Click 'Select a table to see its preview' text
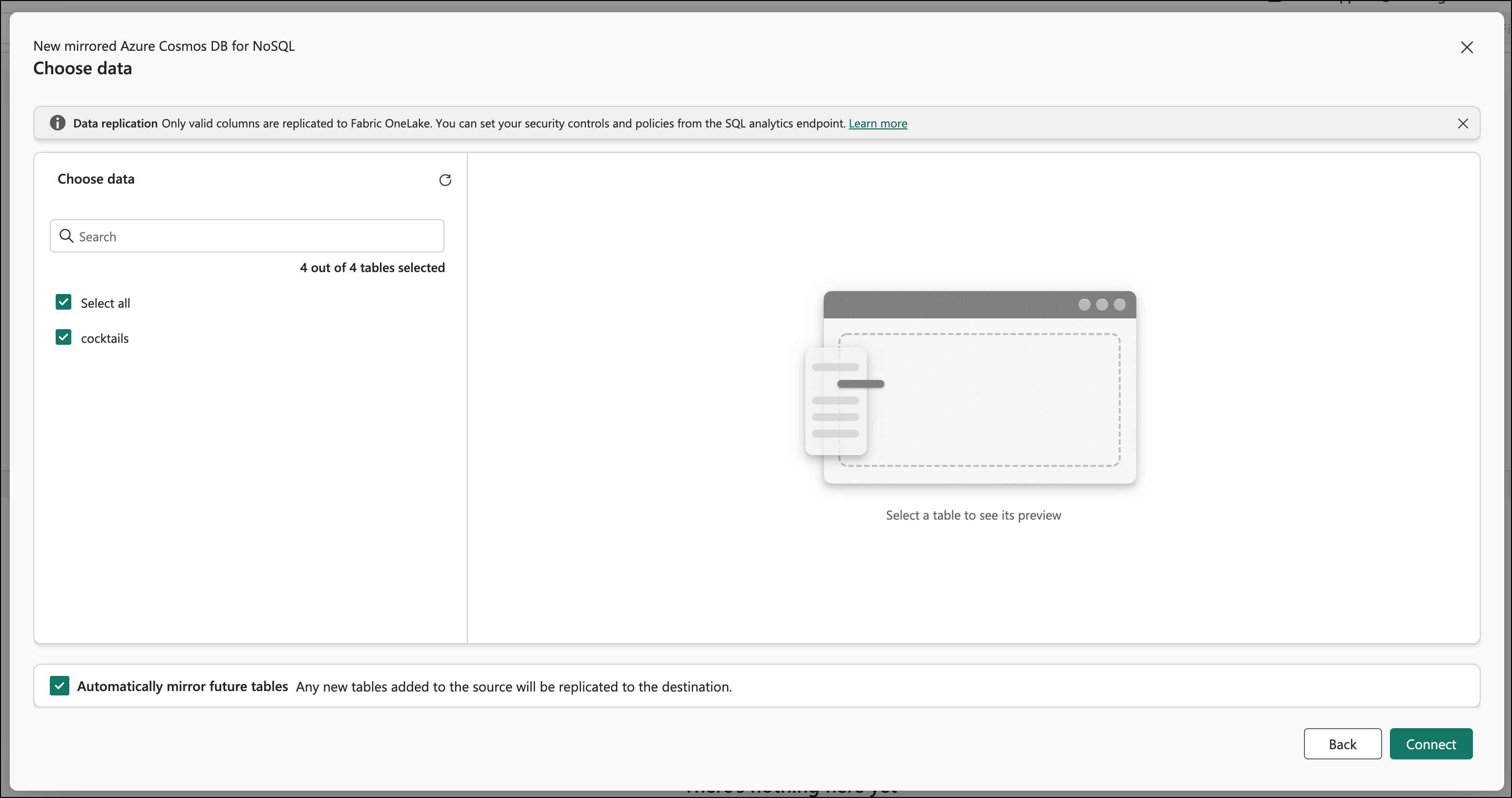The height and width of the screenshot is (798, 1512). 973,515
